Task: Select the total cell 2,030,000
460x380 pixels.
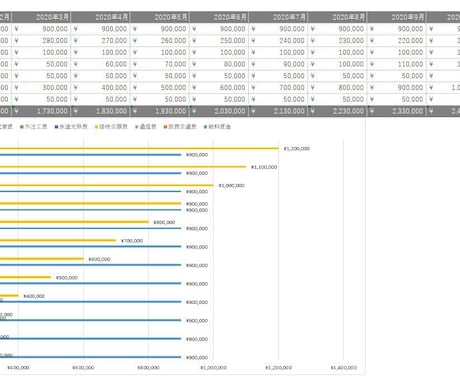Action: (219, 111)
